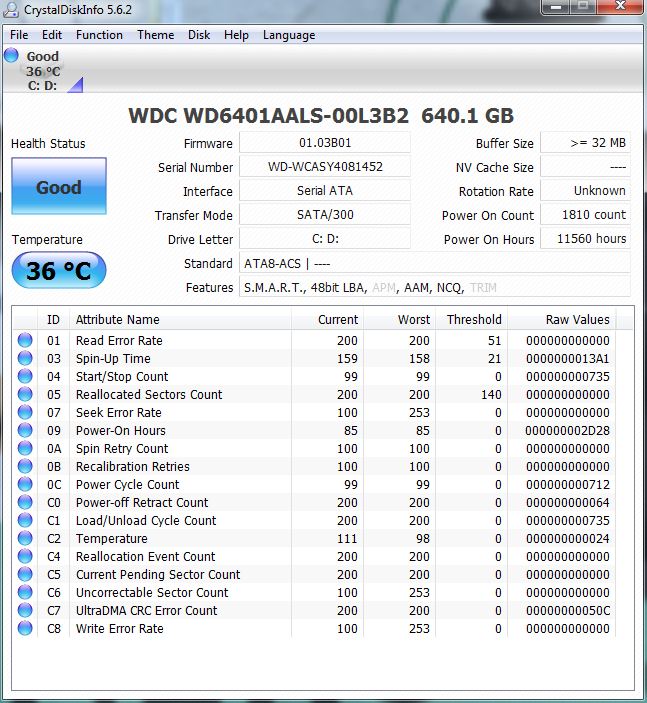Click the Interface field Serial ATA

(325, 191)
